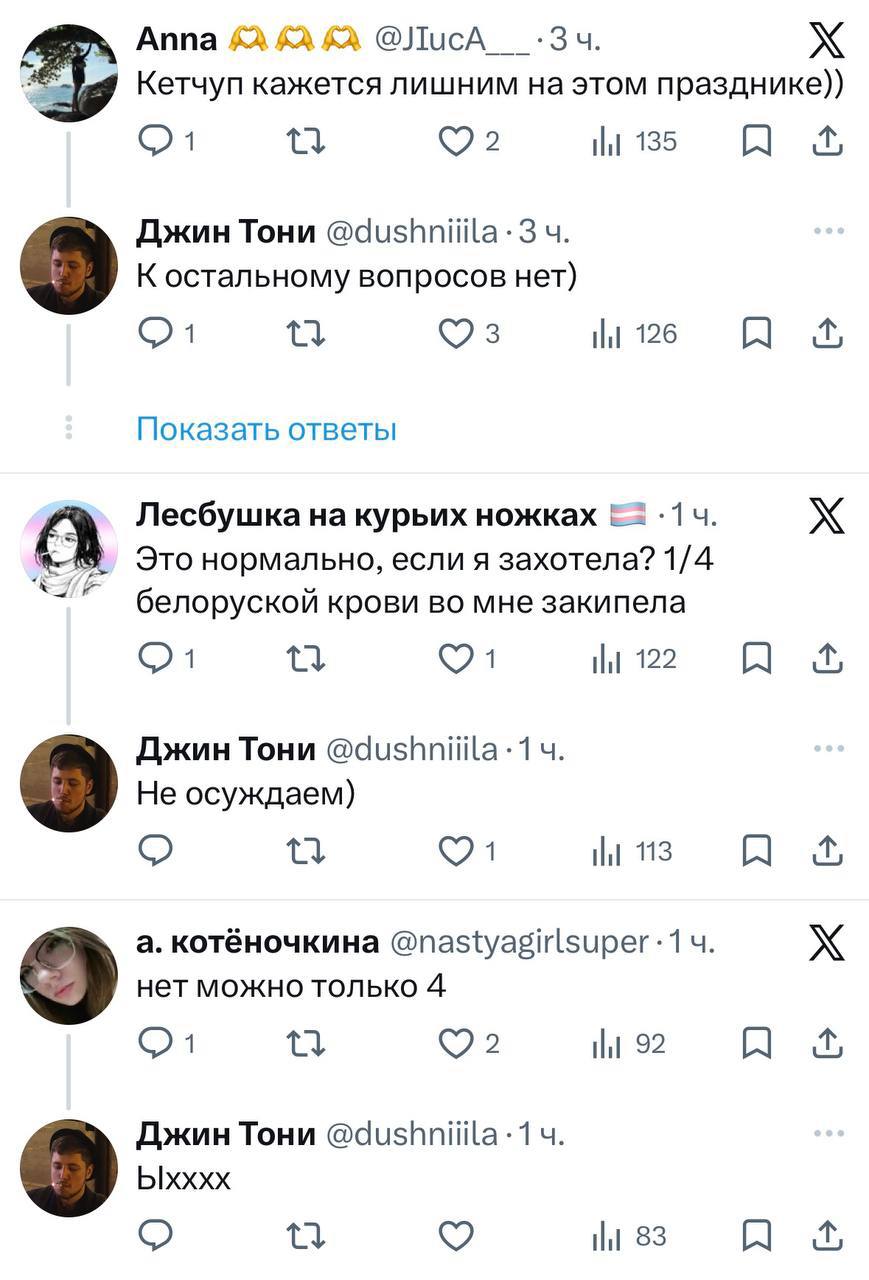Open Джин Тони profile from "Ыххххх" reply
This screenshot has width=869, height=1280.
click(69, 1167)
